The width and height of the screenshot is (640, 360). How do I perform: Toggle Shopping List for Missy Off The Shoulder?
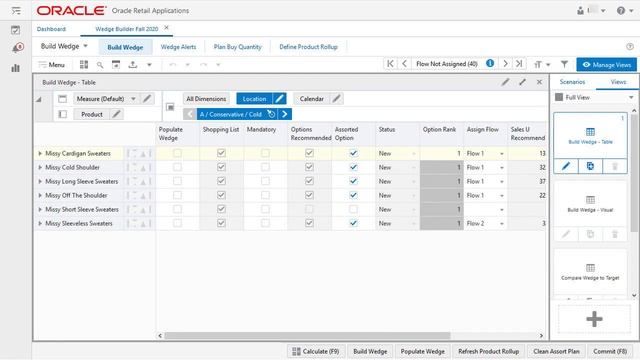221,195
